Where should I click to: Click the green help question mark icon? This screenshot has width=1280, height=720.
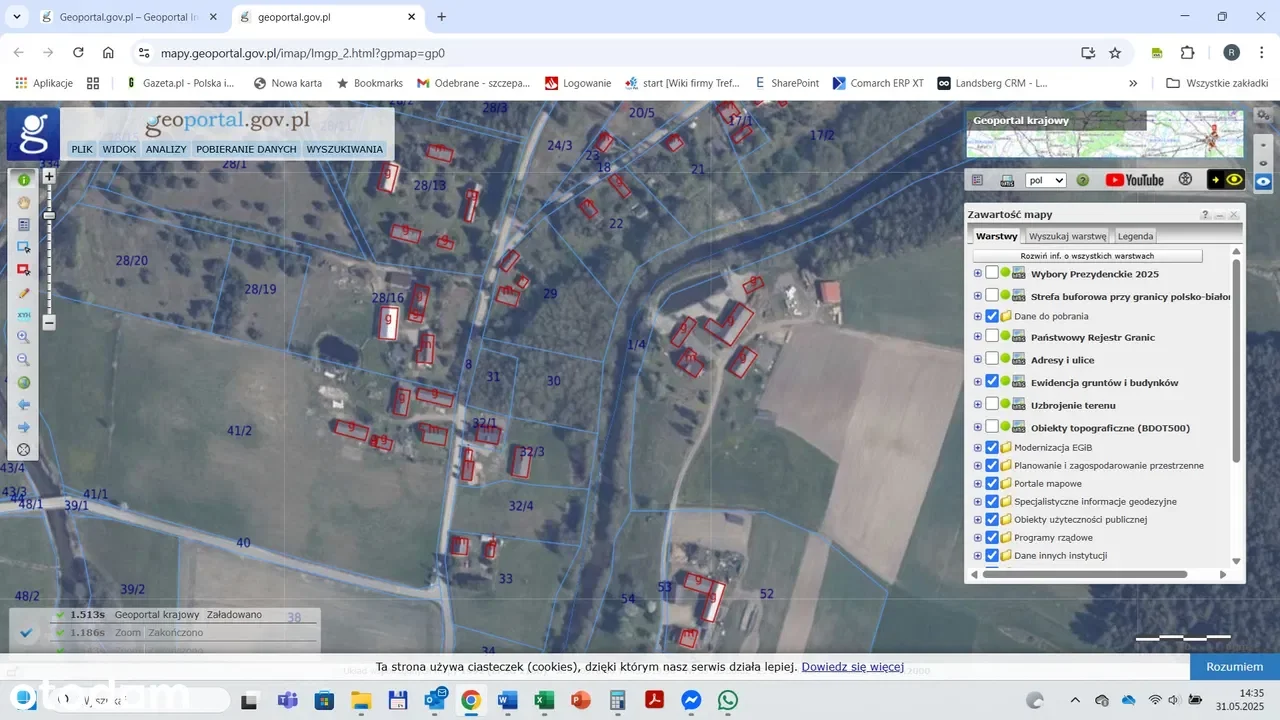coord(1082,181)
